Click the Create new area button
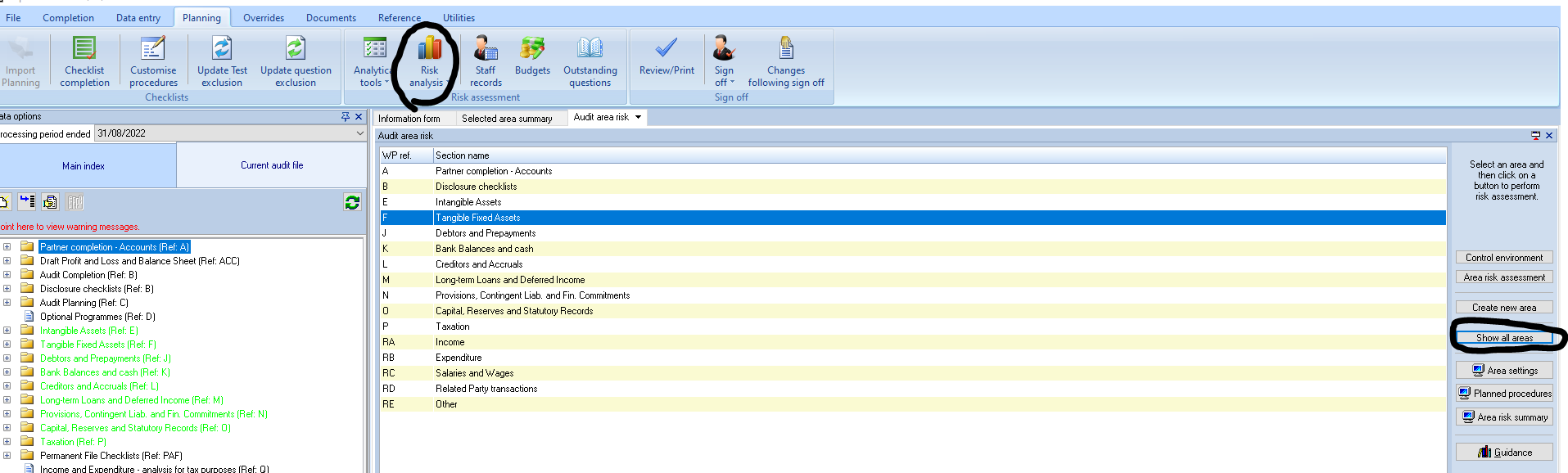The image size is (1568, 473). click(1504, 308)
